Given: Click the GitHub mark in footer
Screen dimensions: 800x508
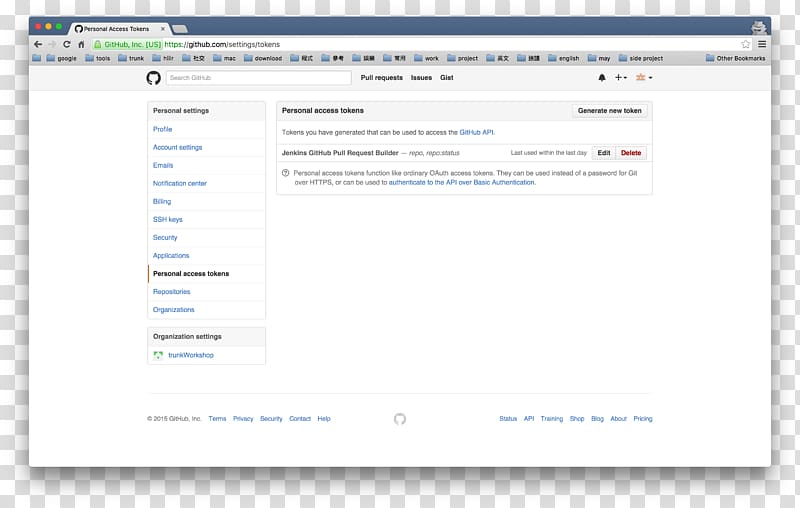Looking at the screenshot, I should [400, 419].
